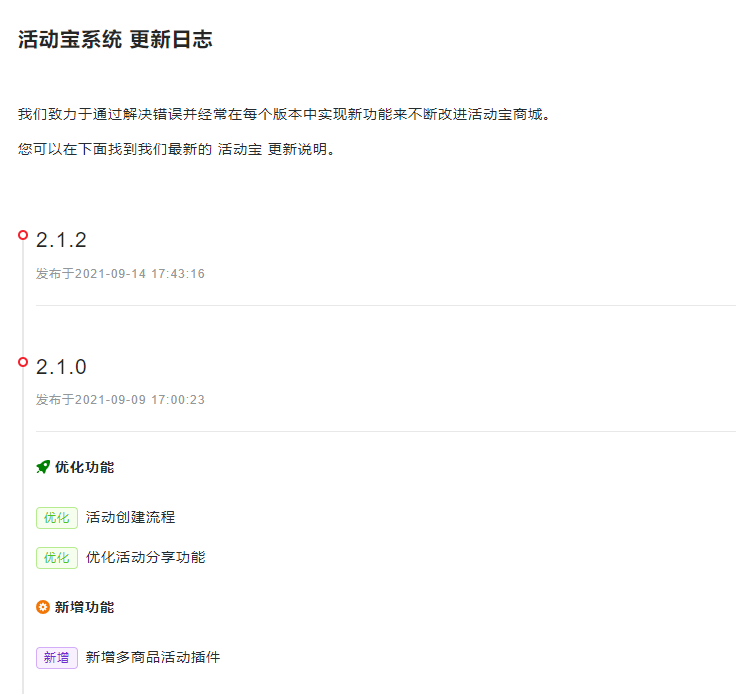The image size is (736, 694).
Task: Click the 优化活动分享功能 changelog entry
Action: 146,557
